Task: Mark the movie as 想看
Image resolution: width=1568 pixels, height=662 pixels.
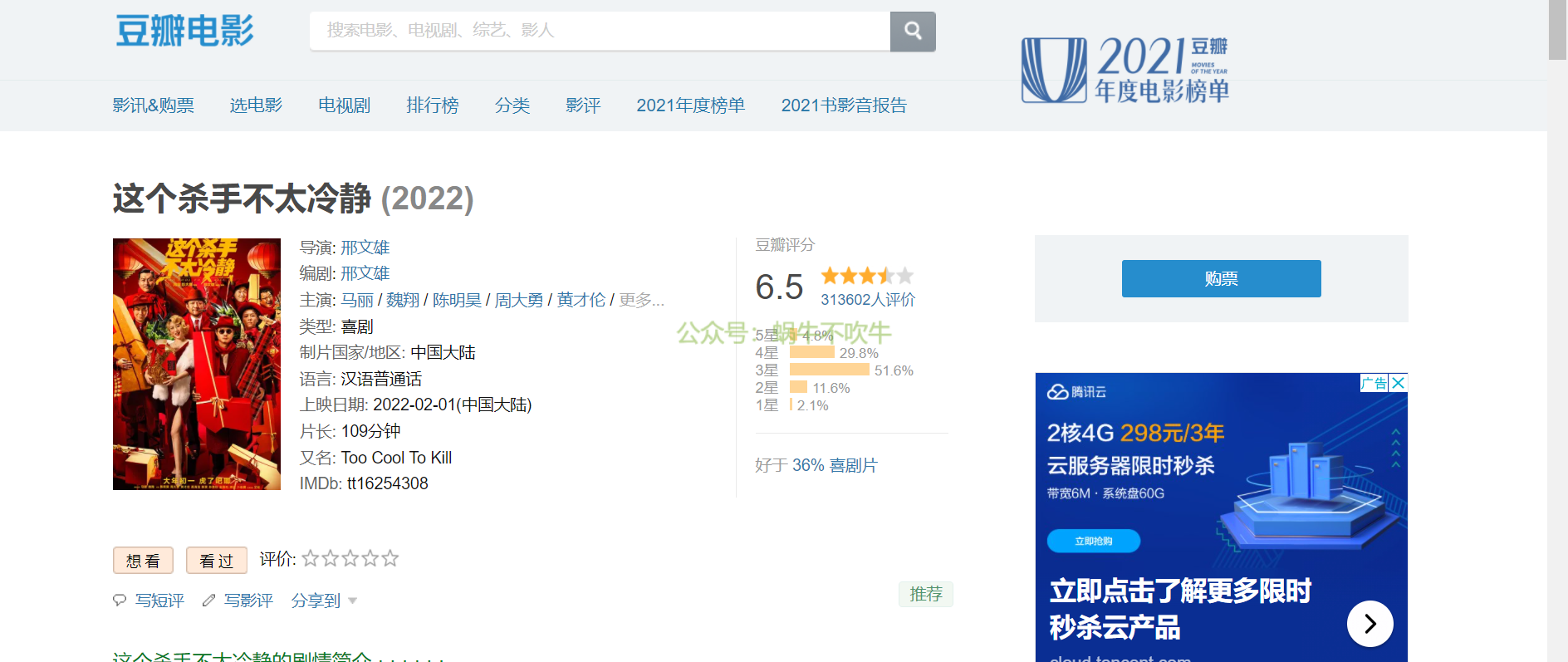Action: [143, 561]
